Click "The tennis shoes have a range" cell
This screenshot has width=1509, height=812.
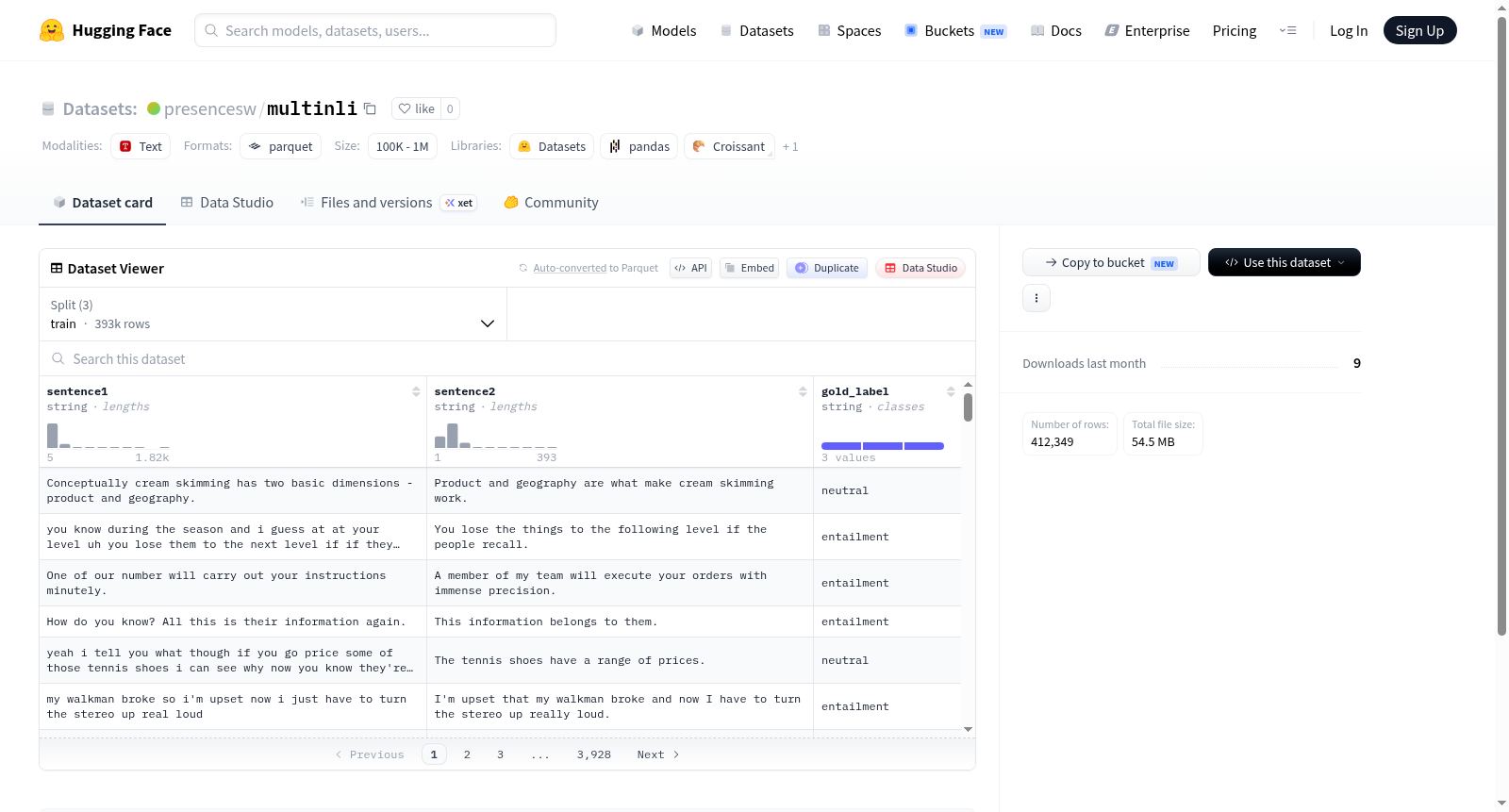[x=620, y=660]
